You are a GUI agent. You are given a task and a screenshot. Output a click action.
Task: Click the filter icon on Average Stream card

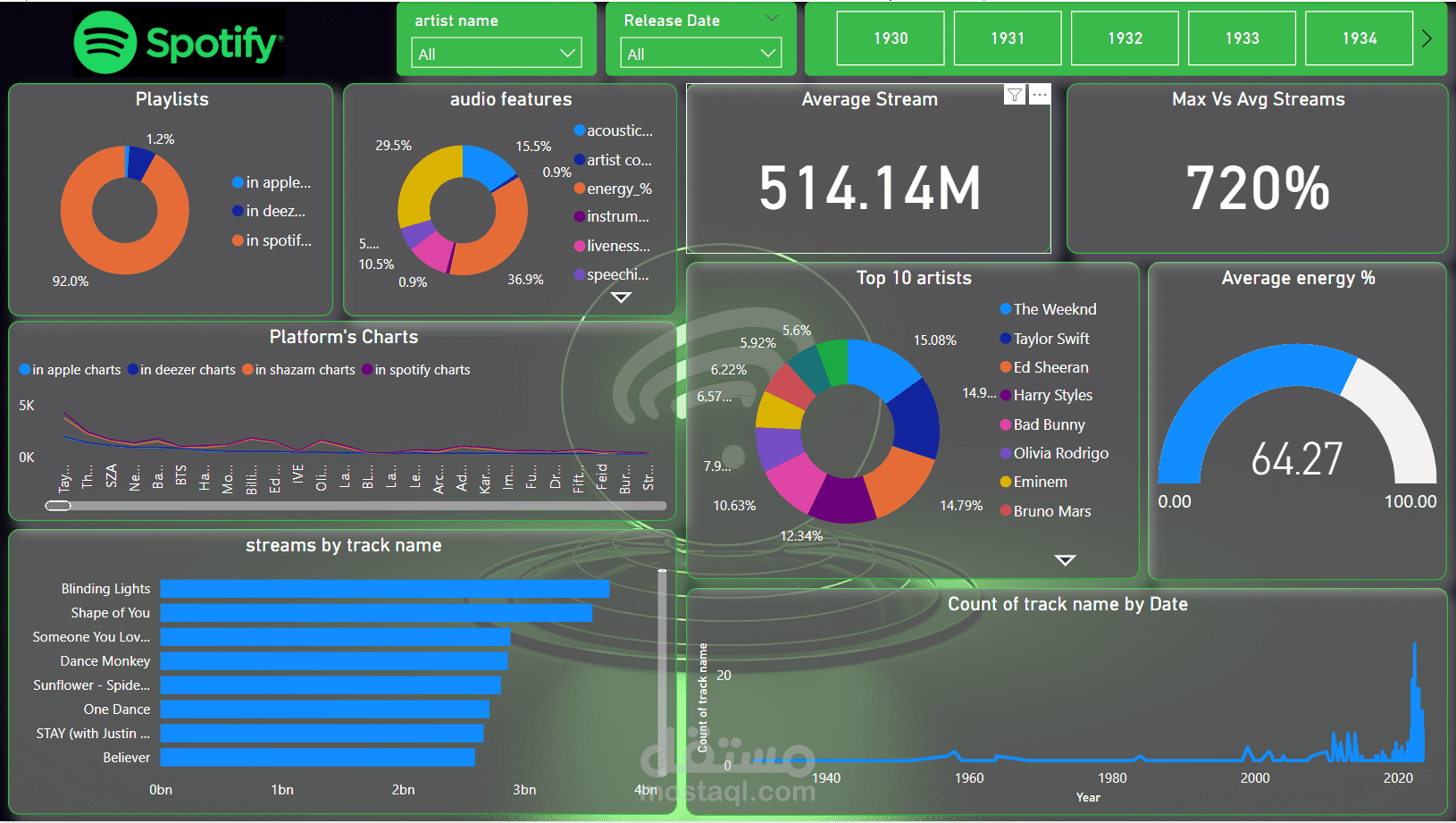pos(1015,94)
